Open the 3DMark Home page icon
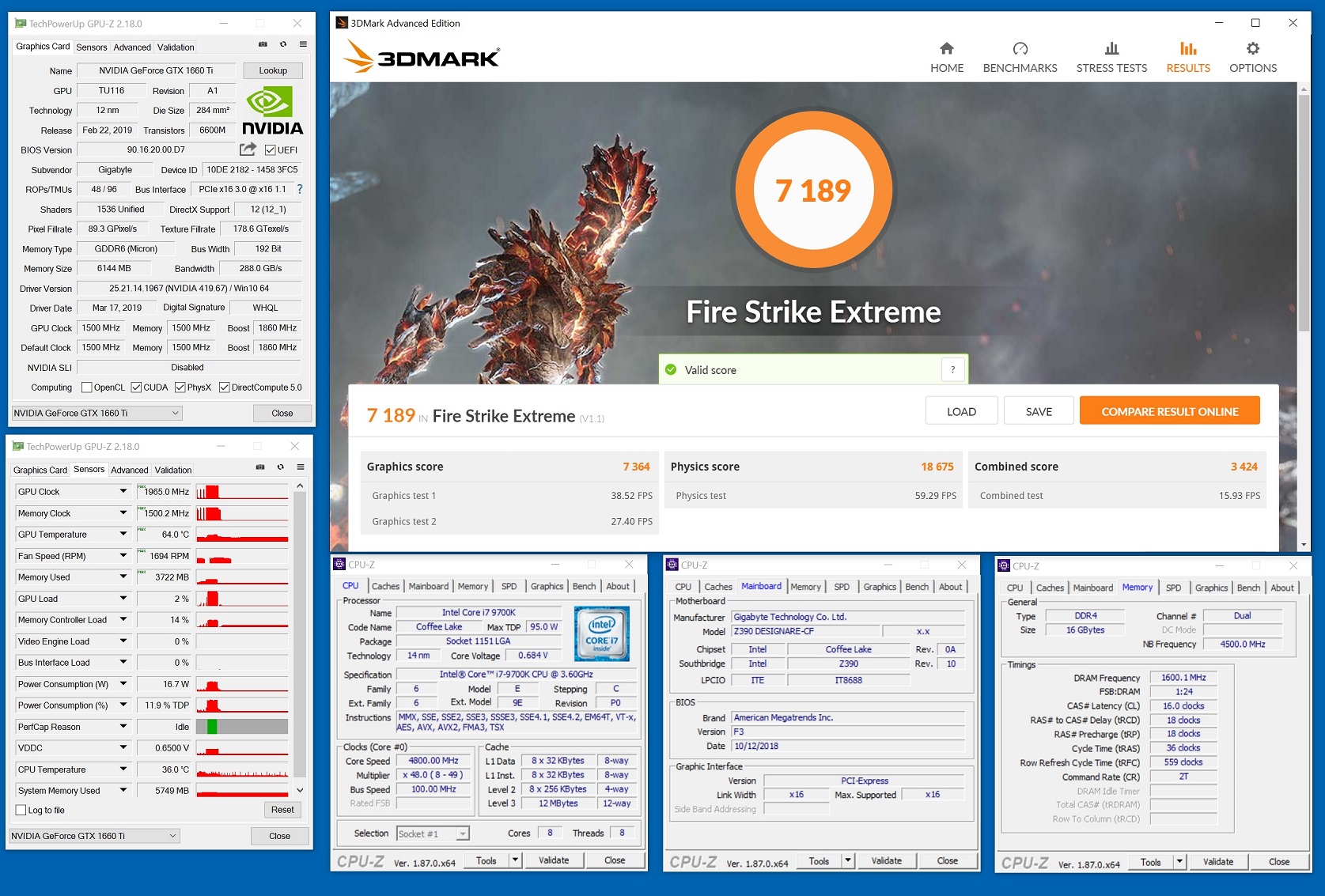This screenshot has width=1325, height=896. [x=946, y=49]
